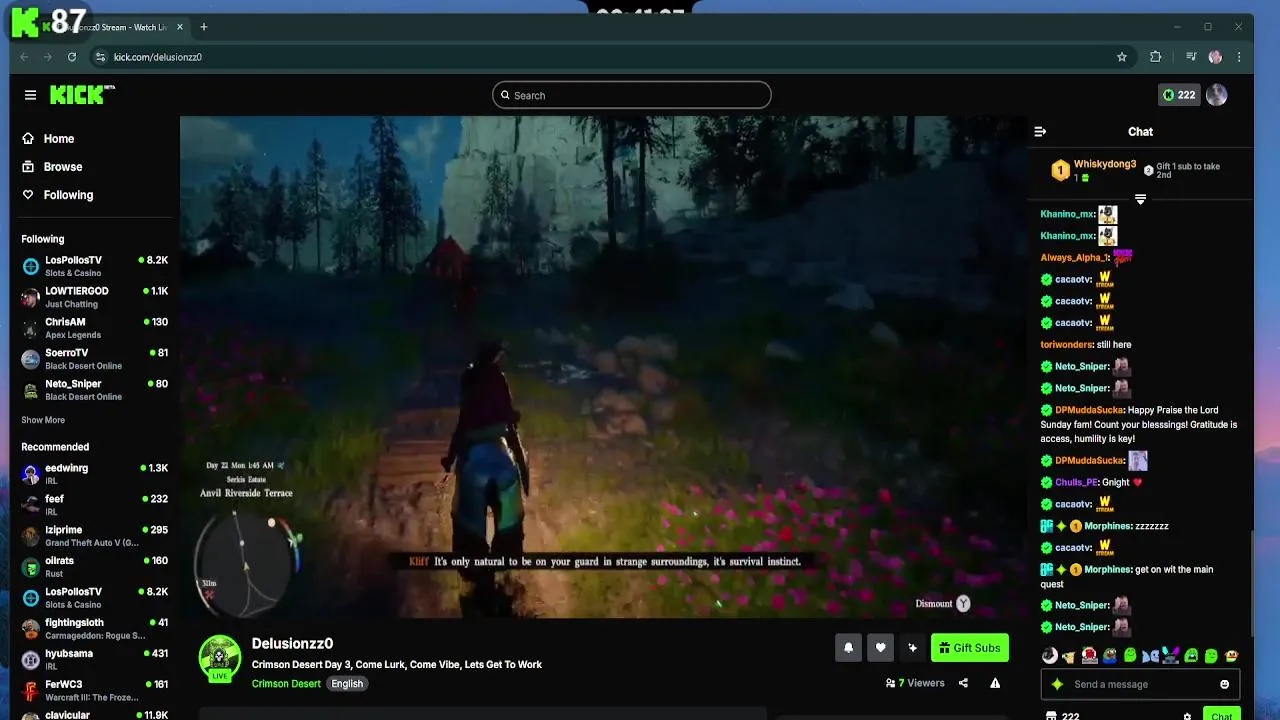Open browser media controls icon
Viewport: 1280px width, 720px height.
click(1191, 57)
